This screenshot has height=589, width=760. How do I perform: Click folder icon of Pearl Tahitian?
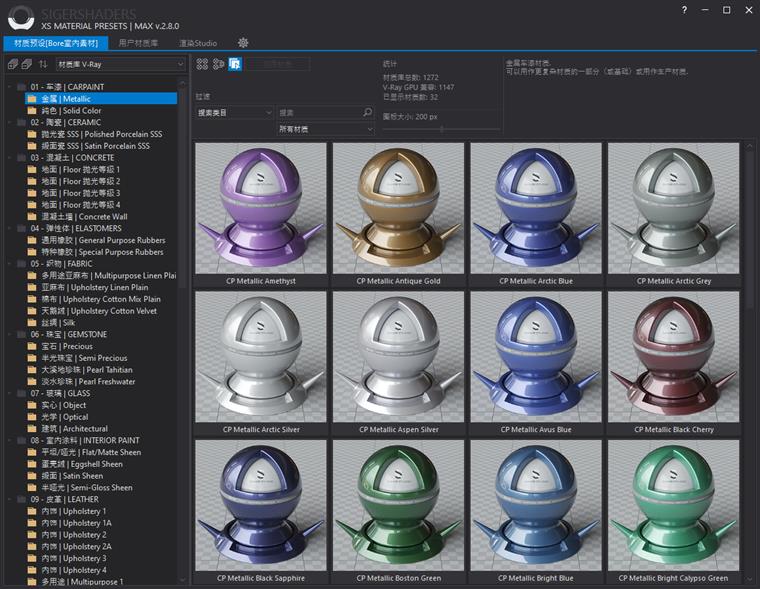click(x=32, y=370)
